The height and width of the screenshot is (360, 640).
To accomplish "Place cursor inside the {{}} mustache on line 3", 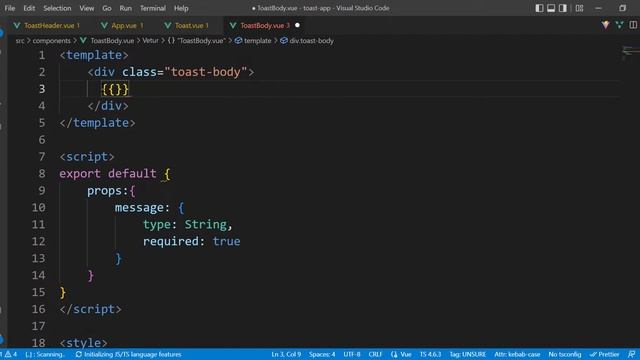I will (x=115, y=89).
